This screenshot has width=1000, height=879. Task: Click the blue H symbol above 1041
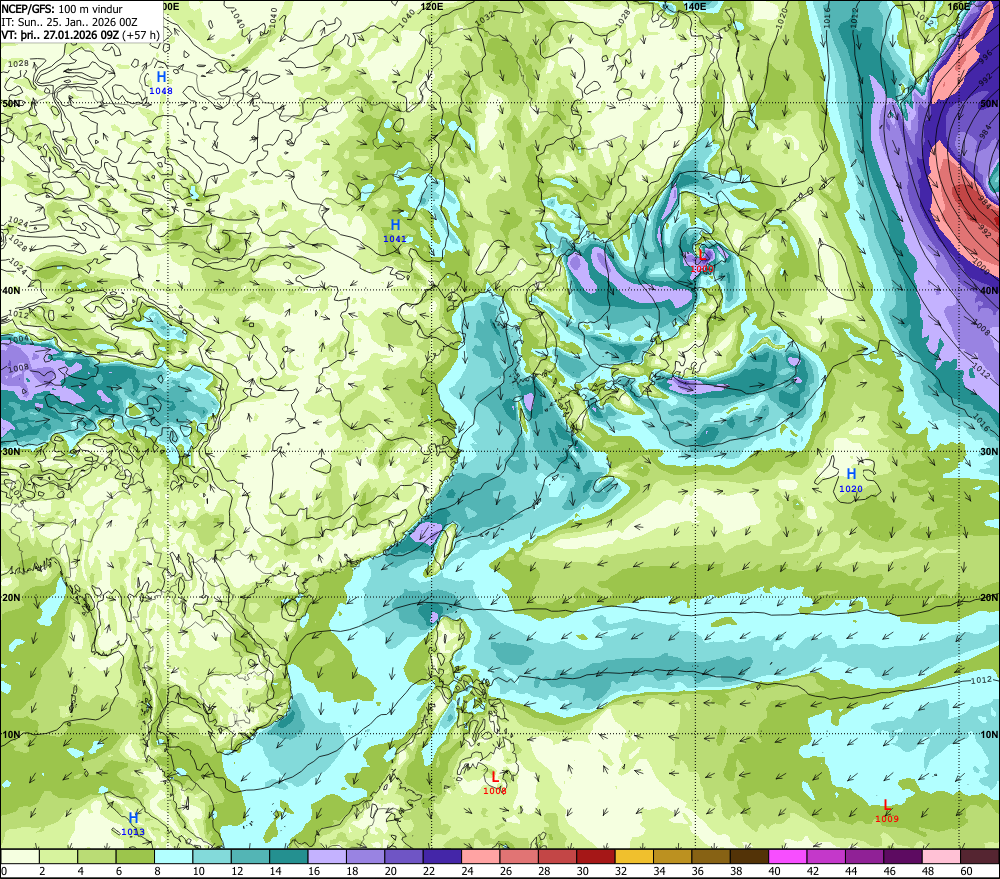(x=395, y=225)
